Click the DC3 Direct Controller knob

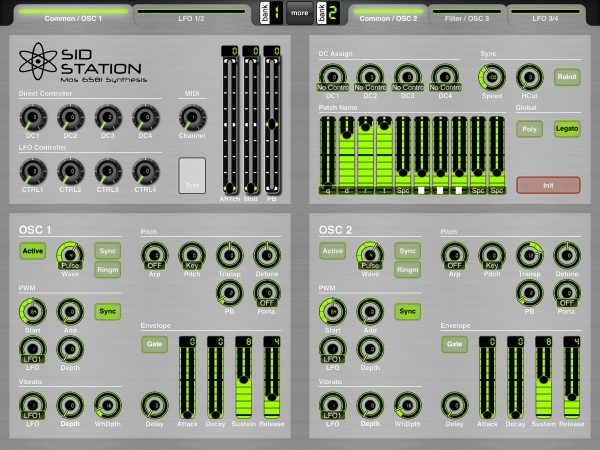point(108,118)
